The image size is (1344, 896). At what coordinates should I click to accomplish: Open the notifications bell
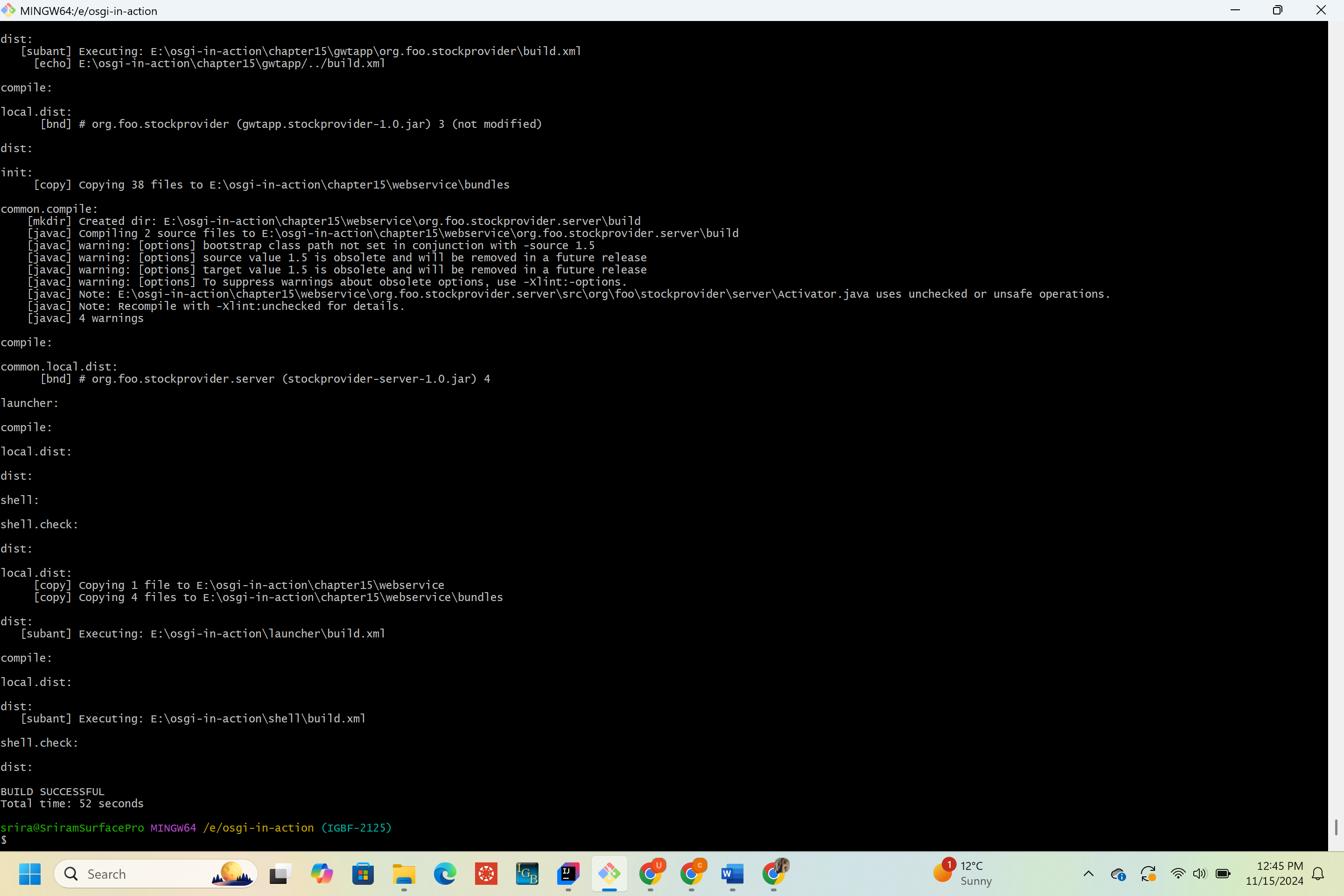(x=1318, y=874)
